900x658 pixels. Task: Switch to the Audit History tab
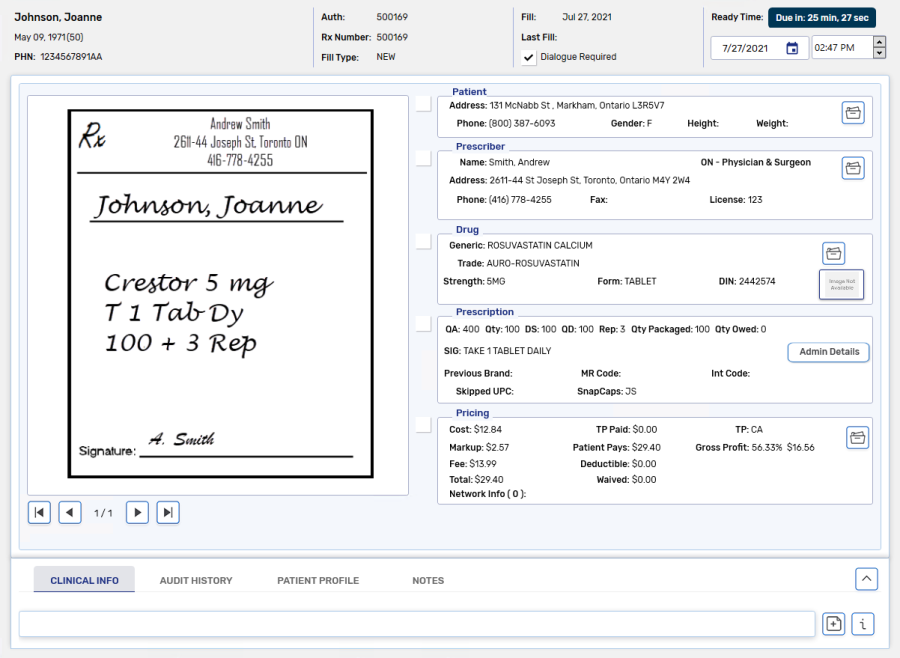(196, 580)
